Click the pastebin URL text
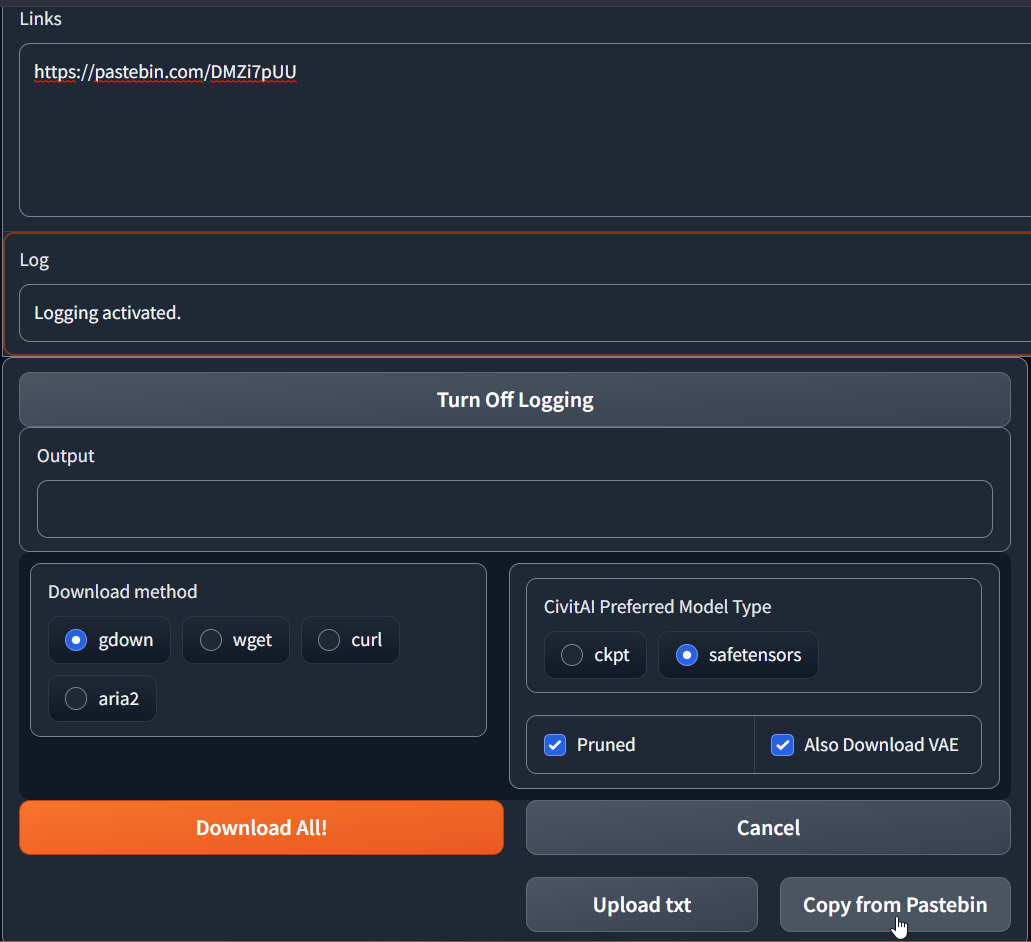The height and width of the screenshot is (942, 1031). tap(165, 72)
